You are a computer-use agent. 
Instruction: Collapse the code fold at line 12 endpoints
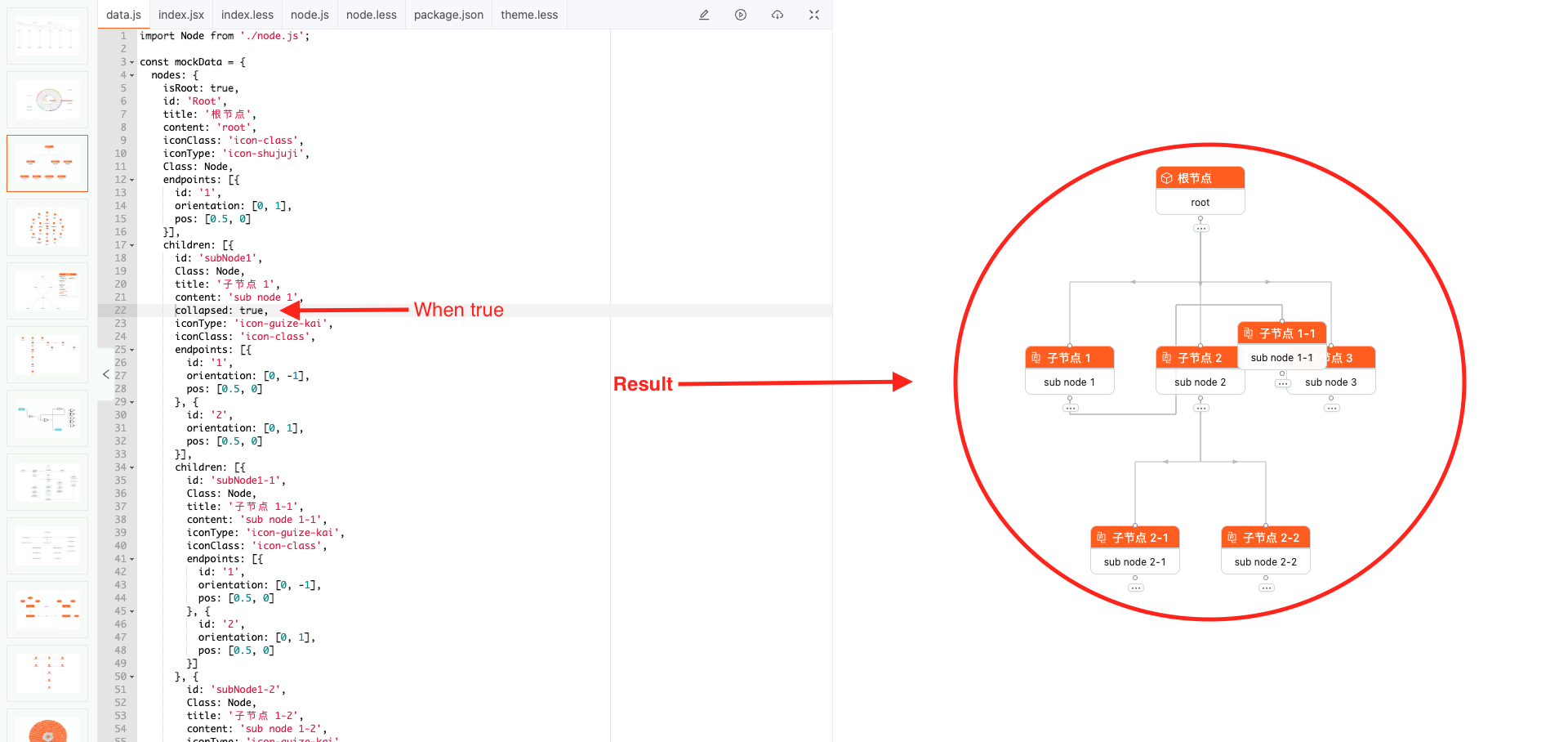132,180
